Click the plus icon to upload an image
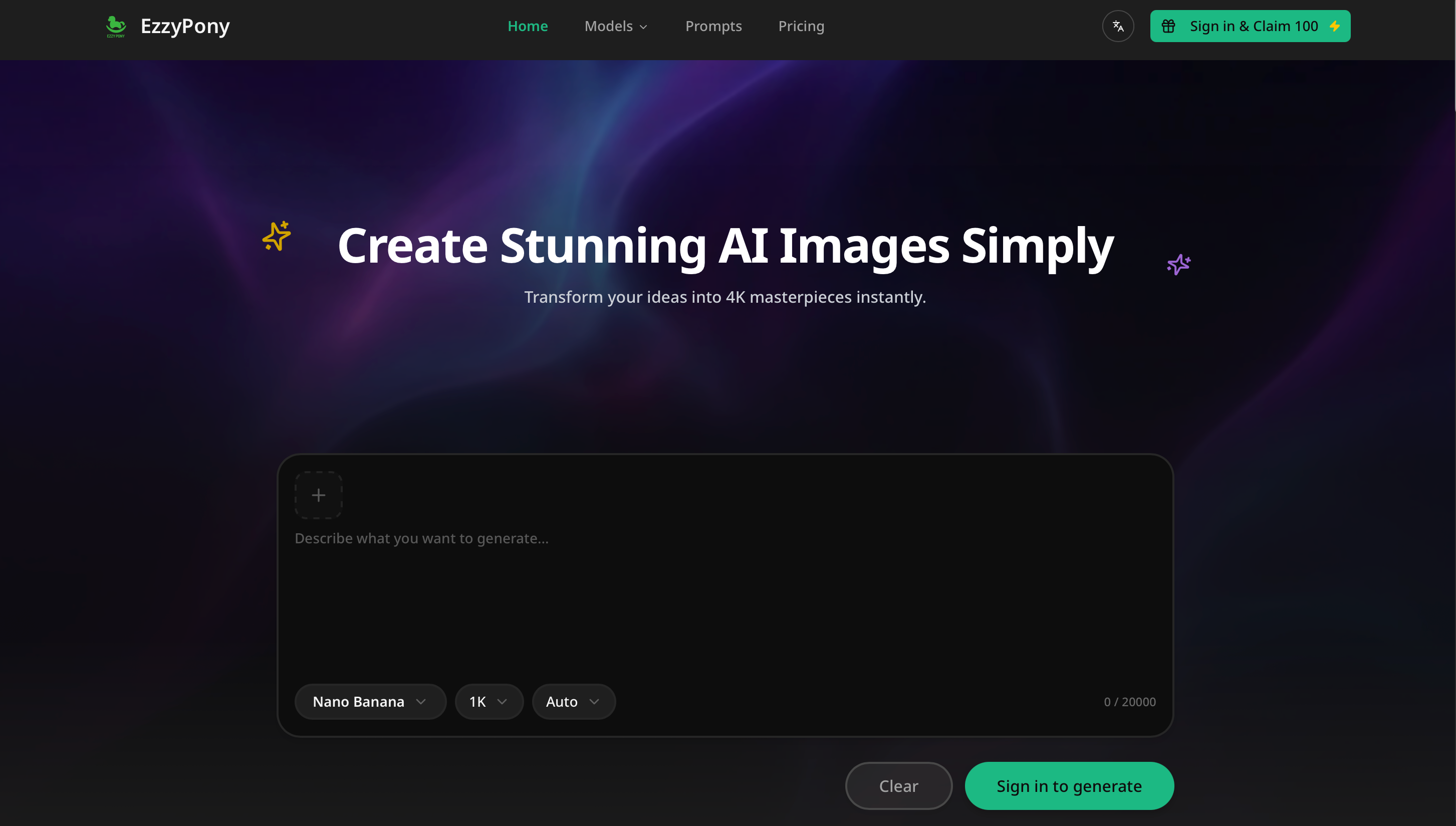 (x=318, y=495)
